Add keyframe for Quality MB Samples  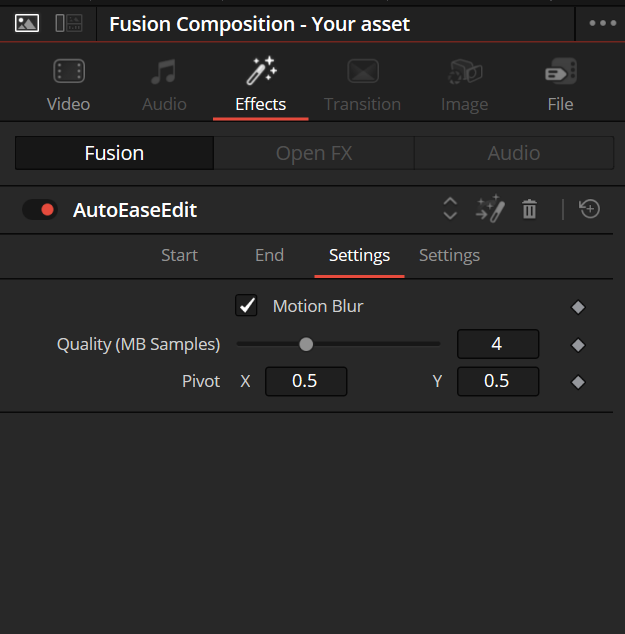tap(578, 345)
